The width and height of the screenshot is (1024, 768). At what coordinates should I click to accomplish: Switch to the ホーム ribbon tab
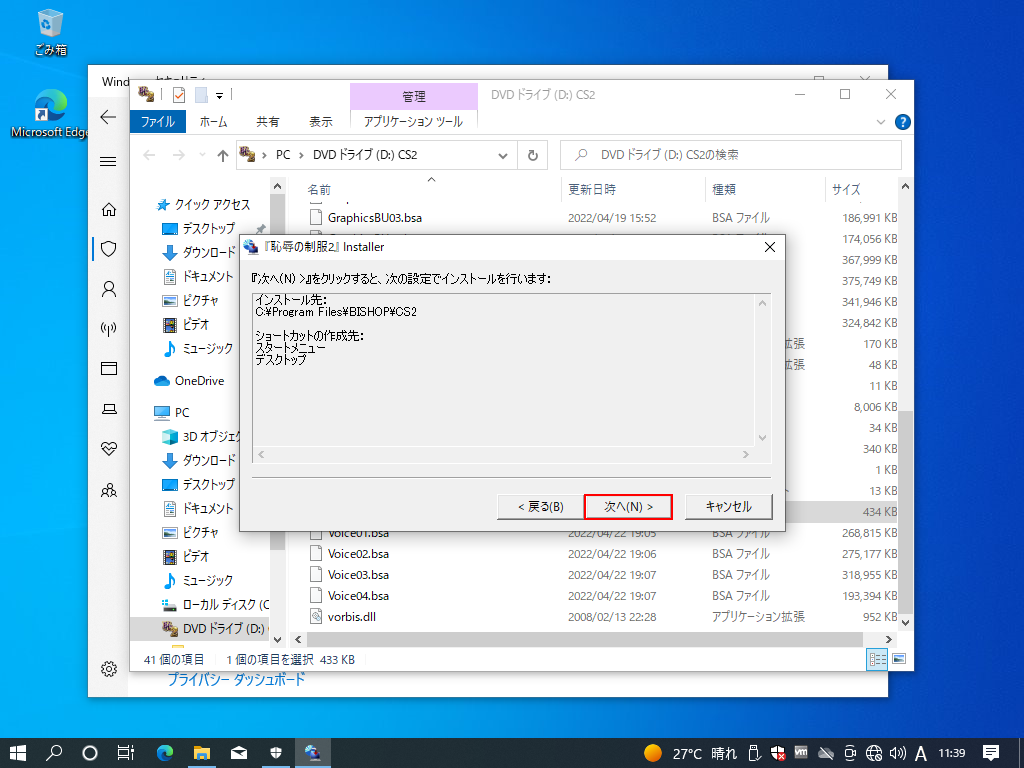pos(214,121)
